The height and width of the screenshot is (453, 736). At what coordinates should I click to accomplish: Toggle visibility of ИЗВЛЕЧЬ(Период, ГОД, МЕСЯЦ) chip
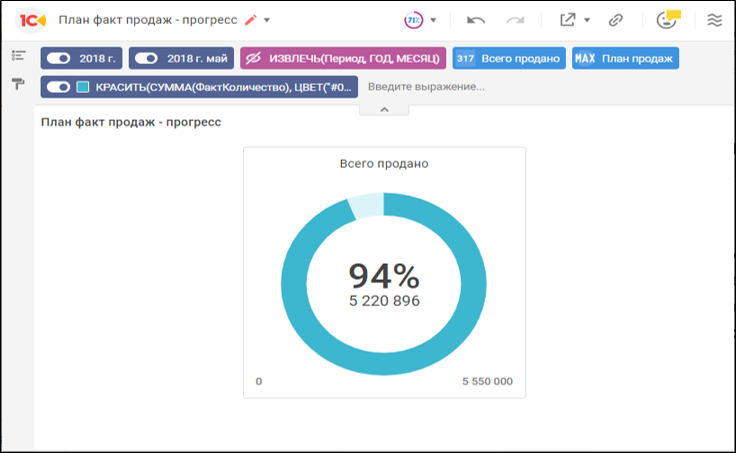253,58
